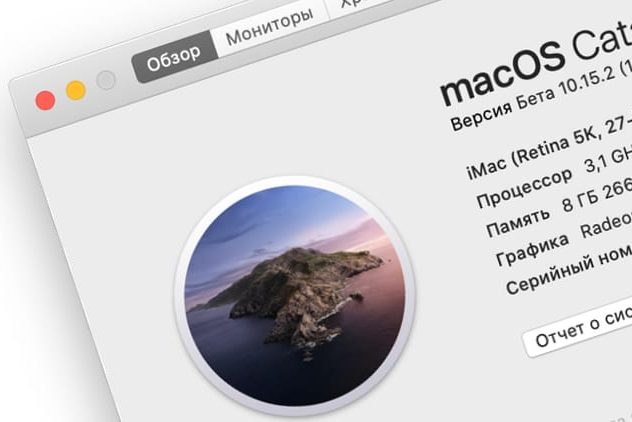
Task: Close the window with the red button
Action: tap(45, 100)
